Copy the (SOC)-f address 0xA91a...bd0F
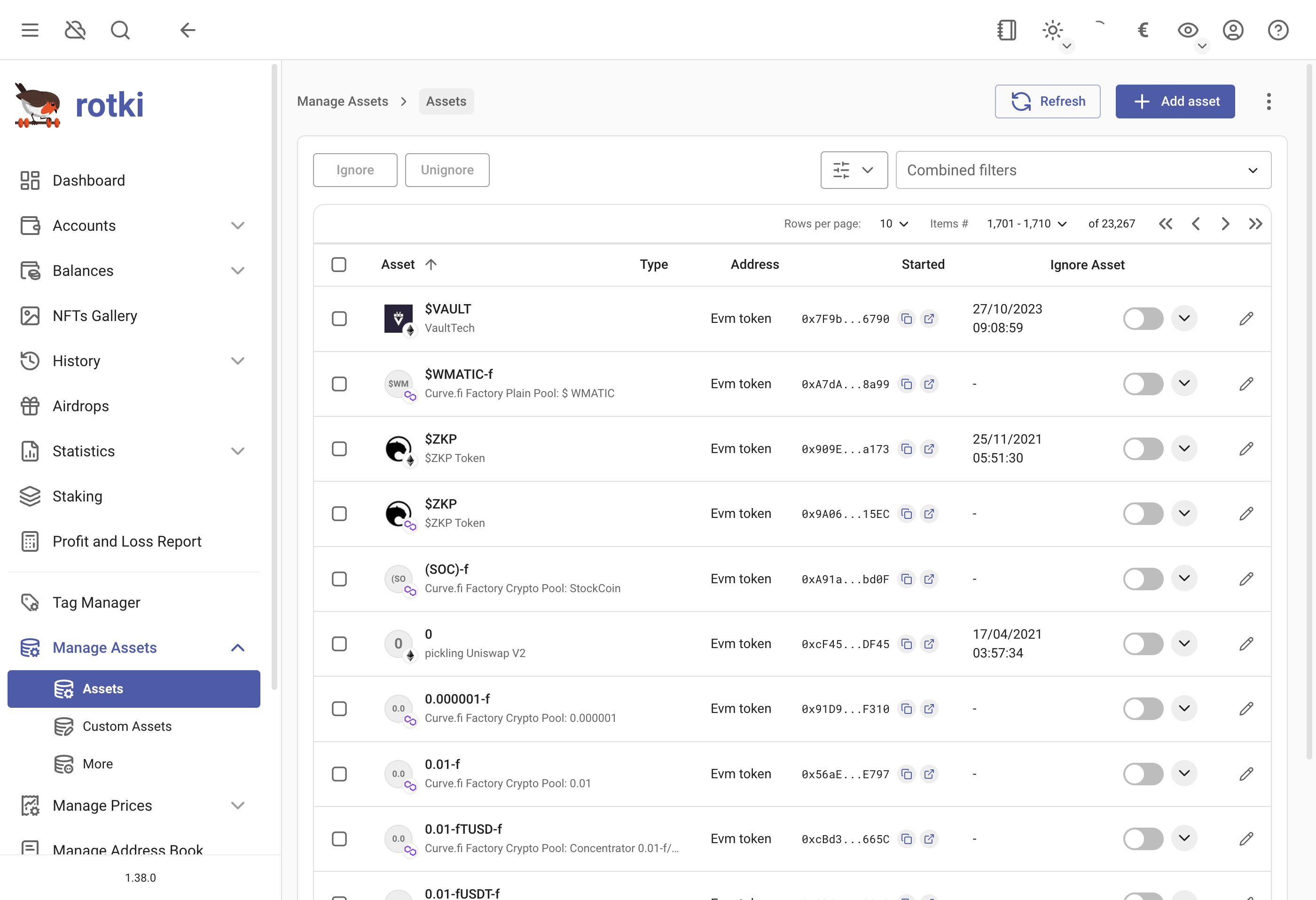Image resolution: width=1316 pixels, height=900 pixels. 907,579
